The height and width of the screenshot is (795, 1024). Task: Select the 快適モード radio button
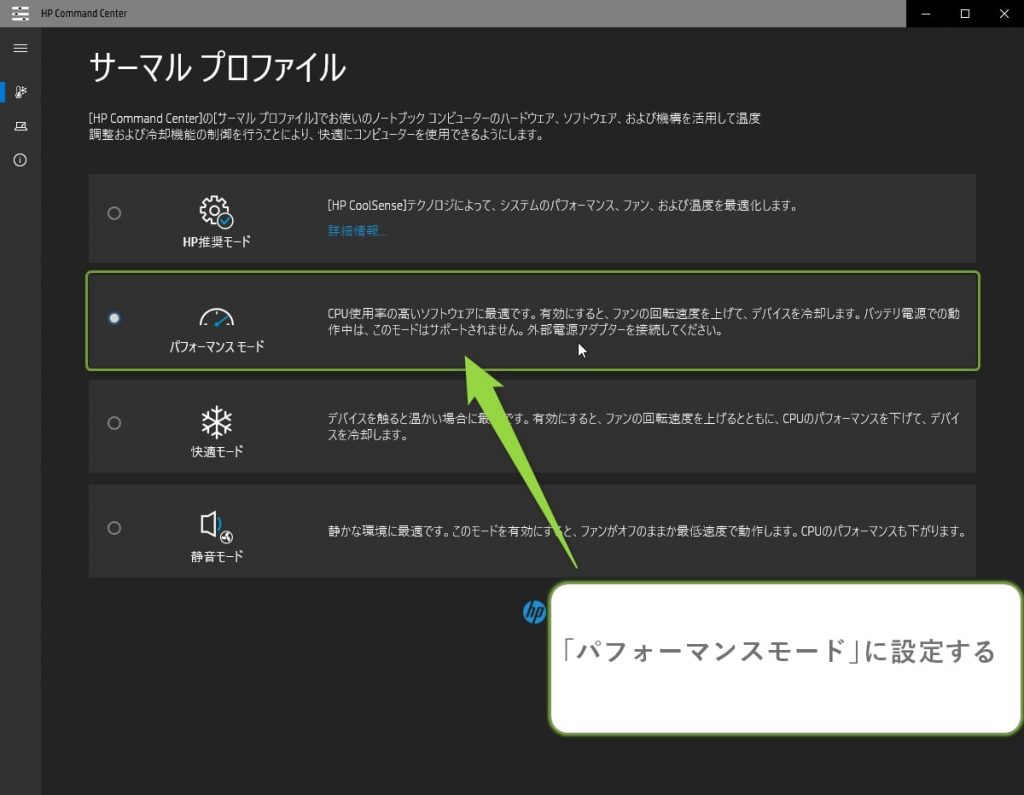coord(114,423)
